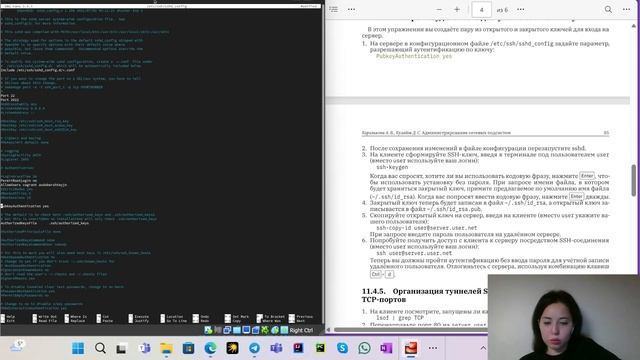640x360 pixels.
Task: Open Microsoft Edge from the taskbar
Action: pos(210,348)
